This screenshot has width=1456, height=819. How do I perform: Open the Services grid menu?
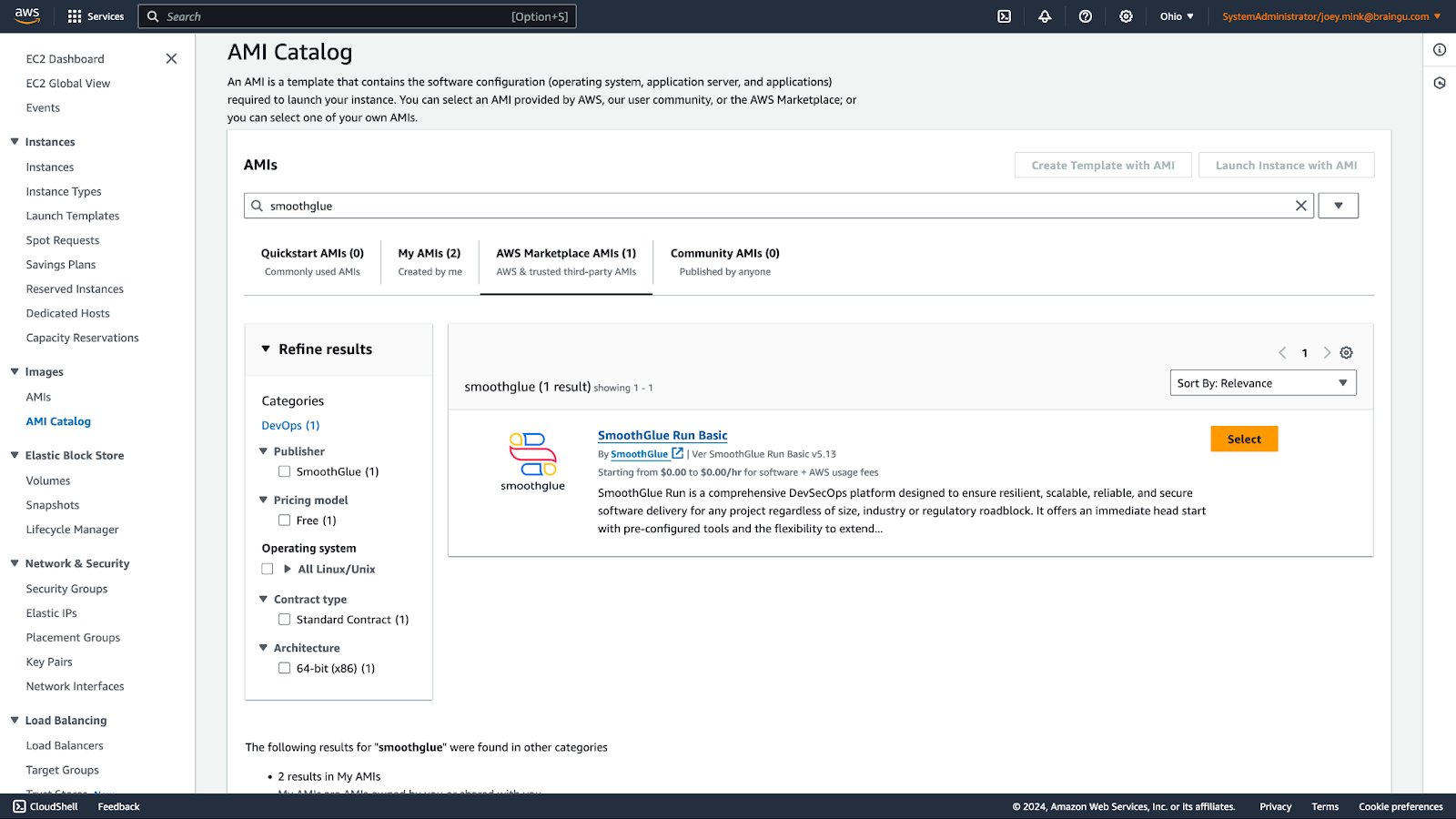click(96, 16)
